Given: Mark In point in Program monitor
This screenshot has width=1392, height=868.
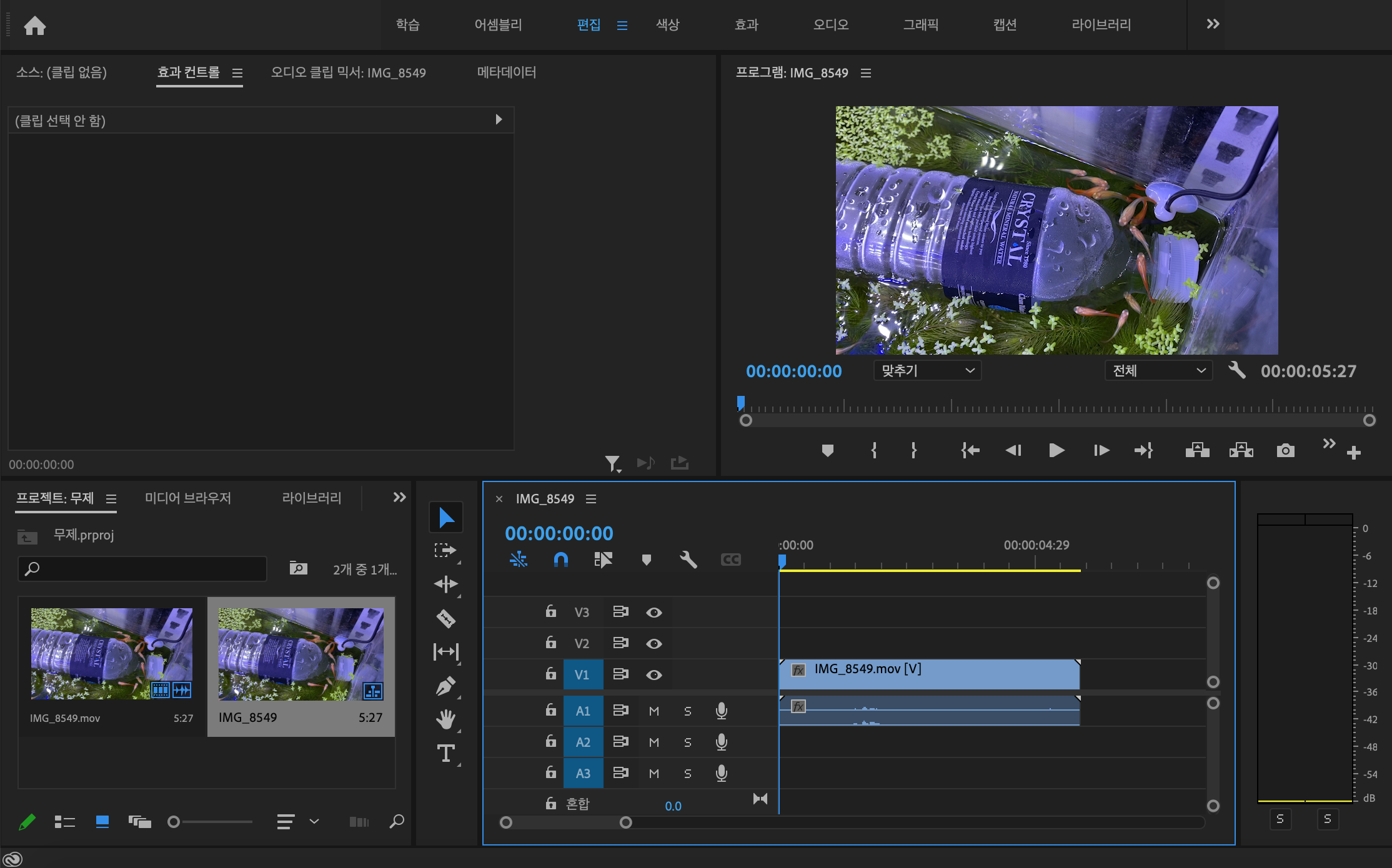Looking at the screenshot, I should click(x=874, y=450).
